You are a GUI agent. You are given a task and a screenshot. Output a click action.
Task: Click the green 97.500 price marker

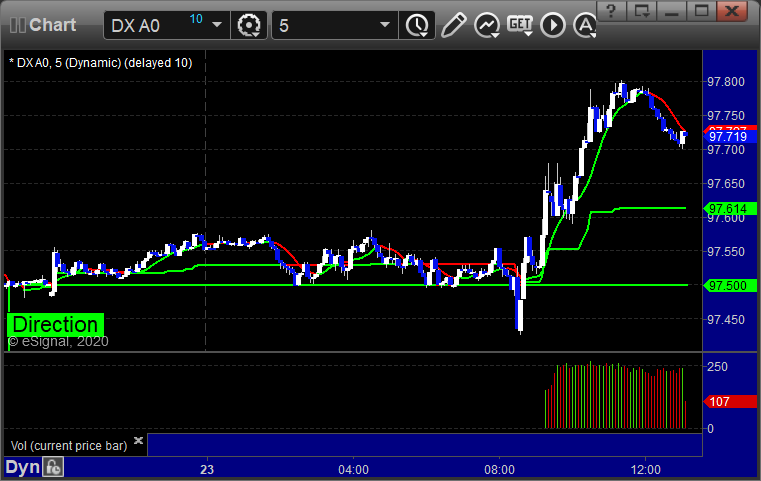click(x=730, y=285)
